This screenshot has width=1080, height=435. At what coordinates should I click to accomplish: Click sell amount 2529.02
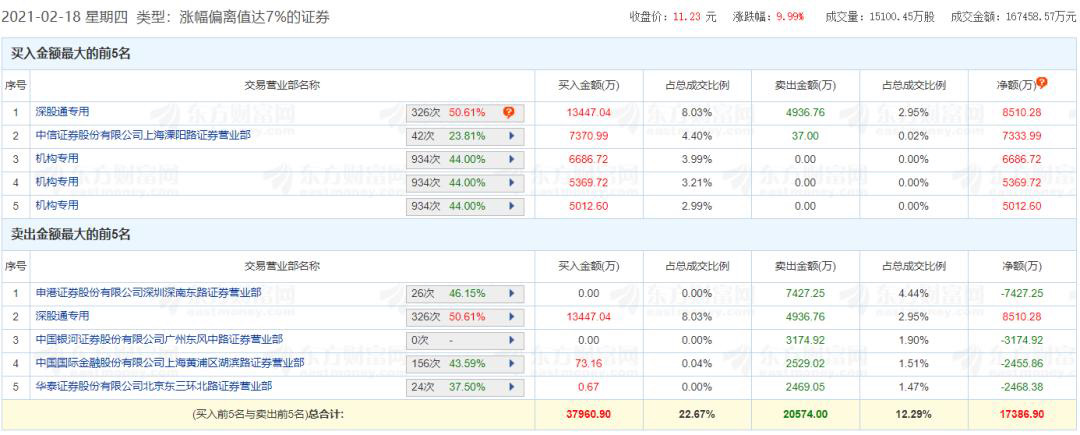tap(805, 363)
